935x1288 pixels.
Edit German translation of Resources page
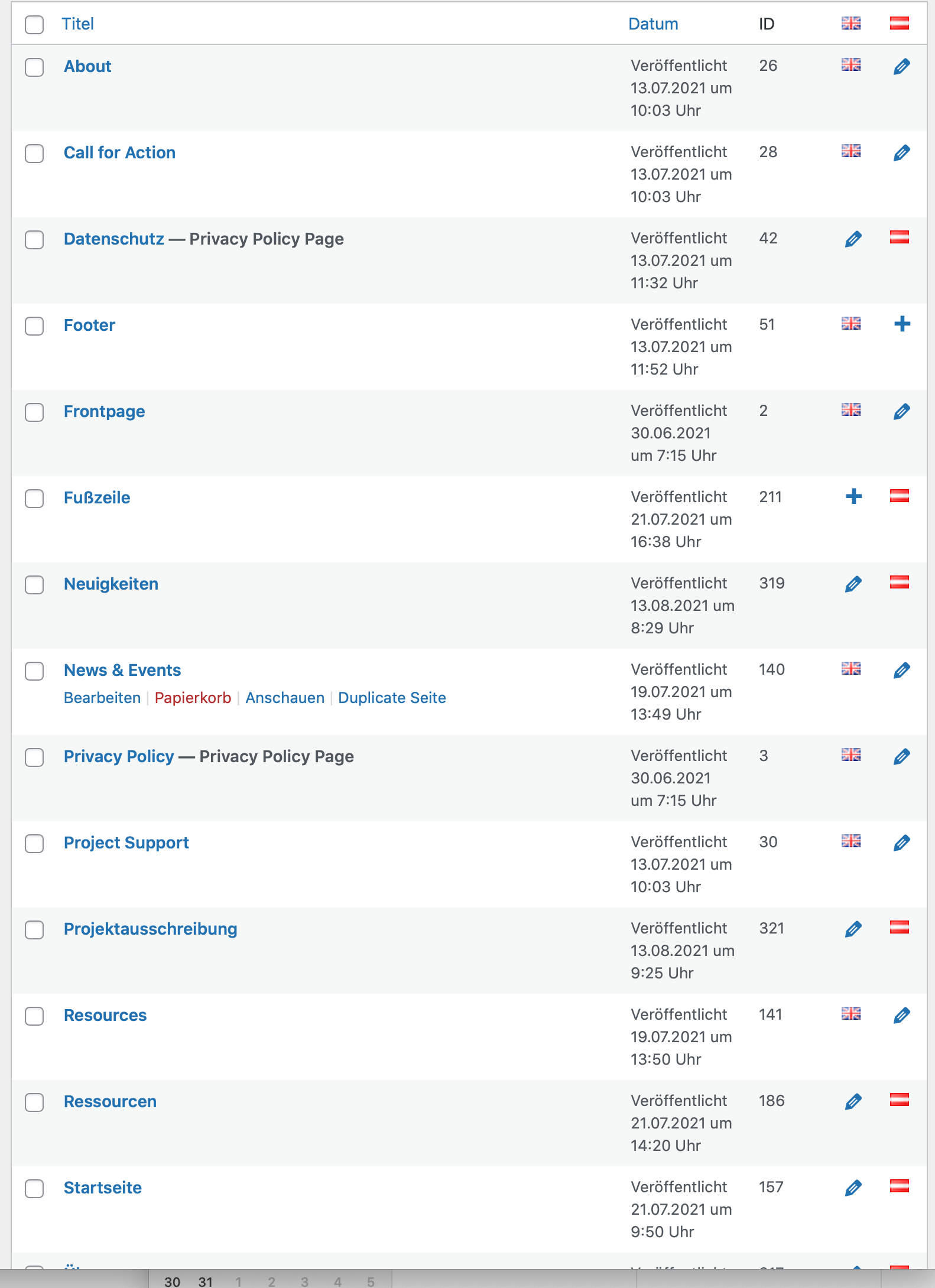901,1016
